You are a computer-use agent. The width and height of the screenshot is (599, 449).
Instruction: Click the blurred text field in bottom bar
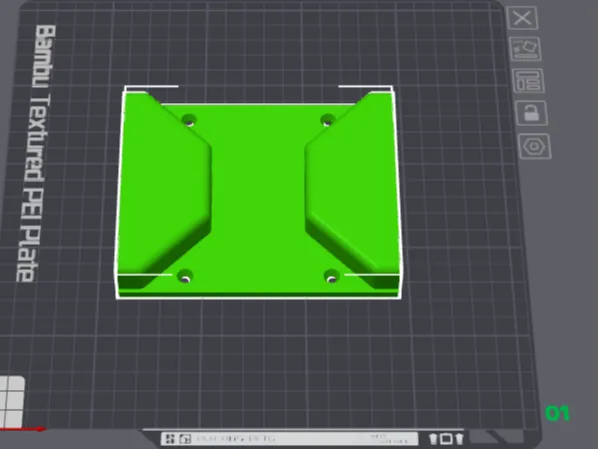289,439
